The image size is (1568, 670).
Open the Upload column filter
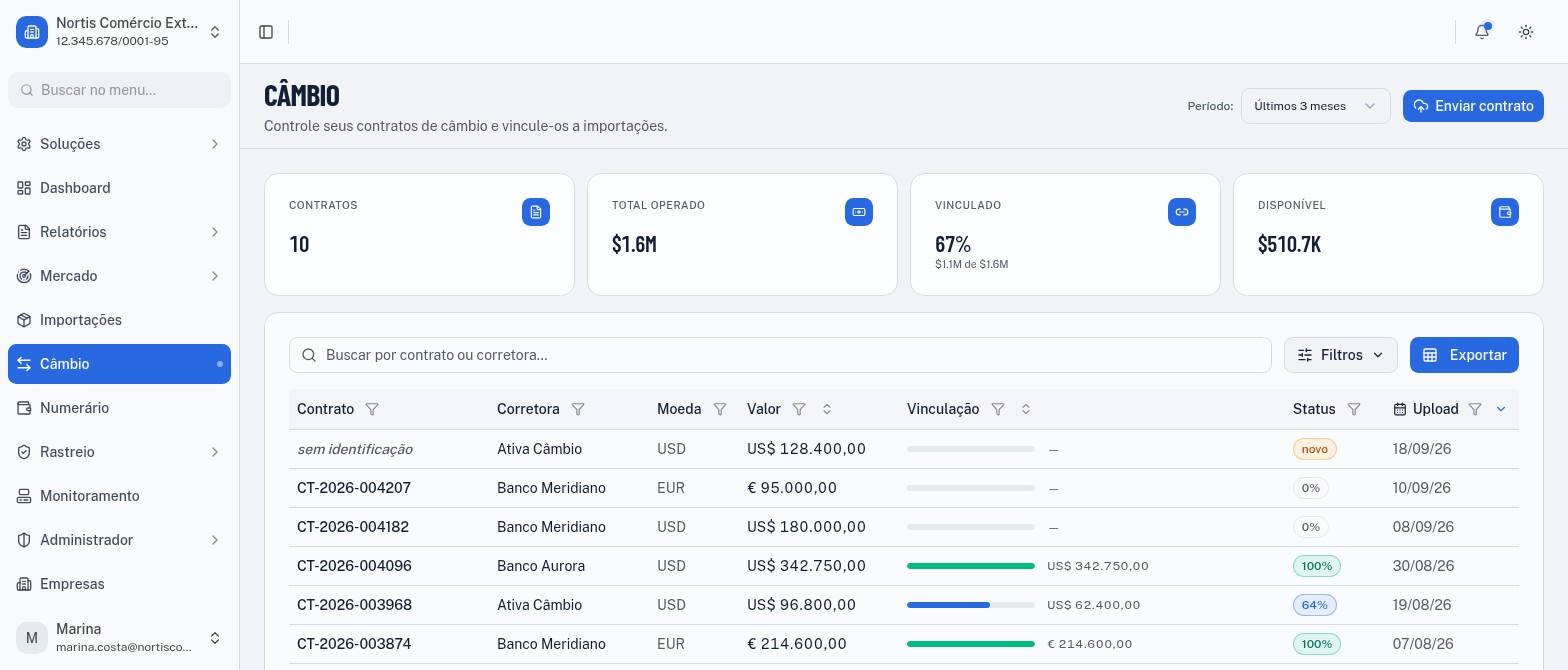(1475, 409)
